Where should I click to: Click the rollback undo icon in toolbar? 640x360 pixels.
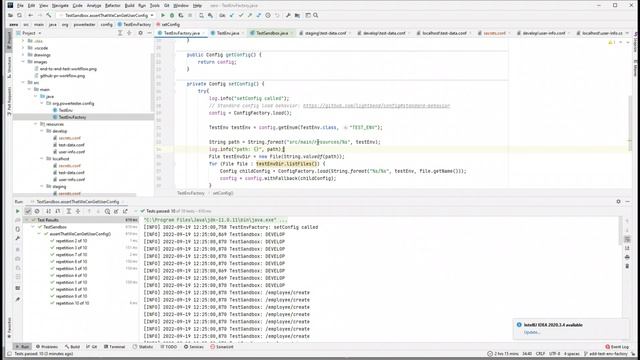click(x=278, y=16)
